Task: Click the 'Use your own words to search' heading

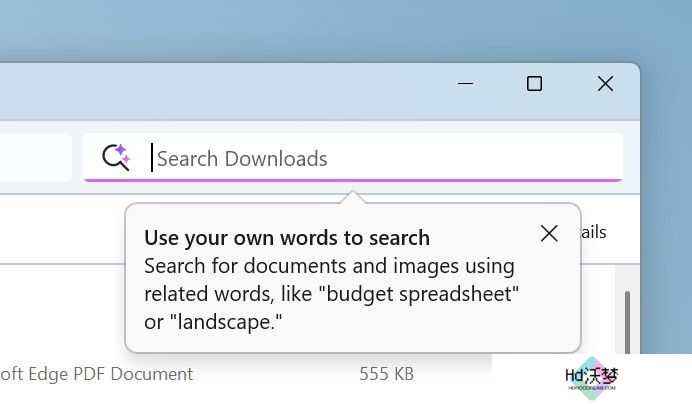Action: tap(287, 238)
